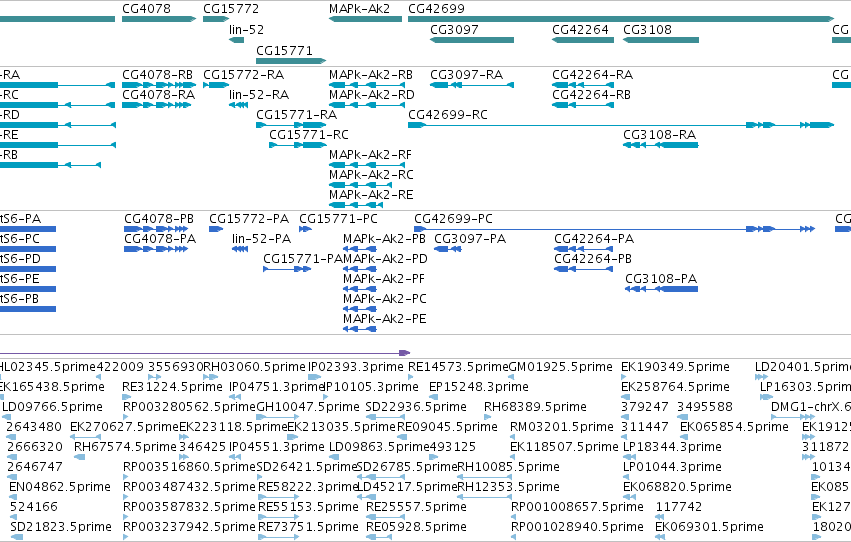Image resolution: width=851 pixels, height=542 pixels.
Task: Select EST RH68389.5prime
Action: click(535, 407)
